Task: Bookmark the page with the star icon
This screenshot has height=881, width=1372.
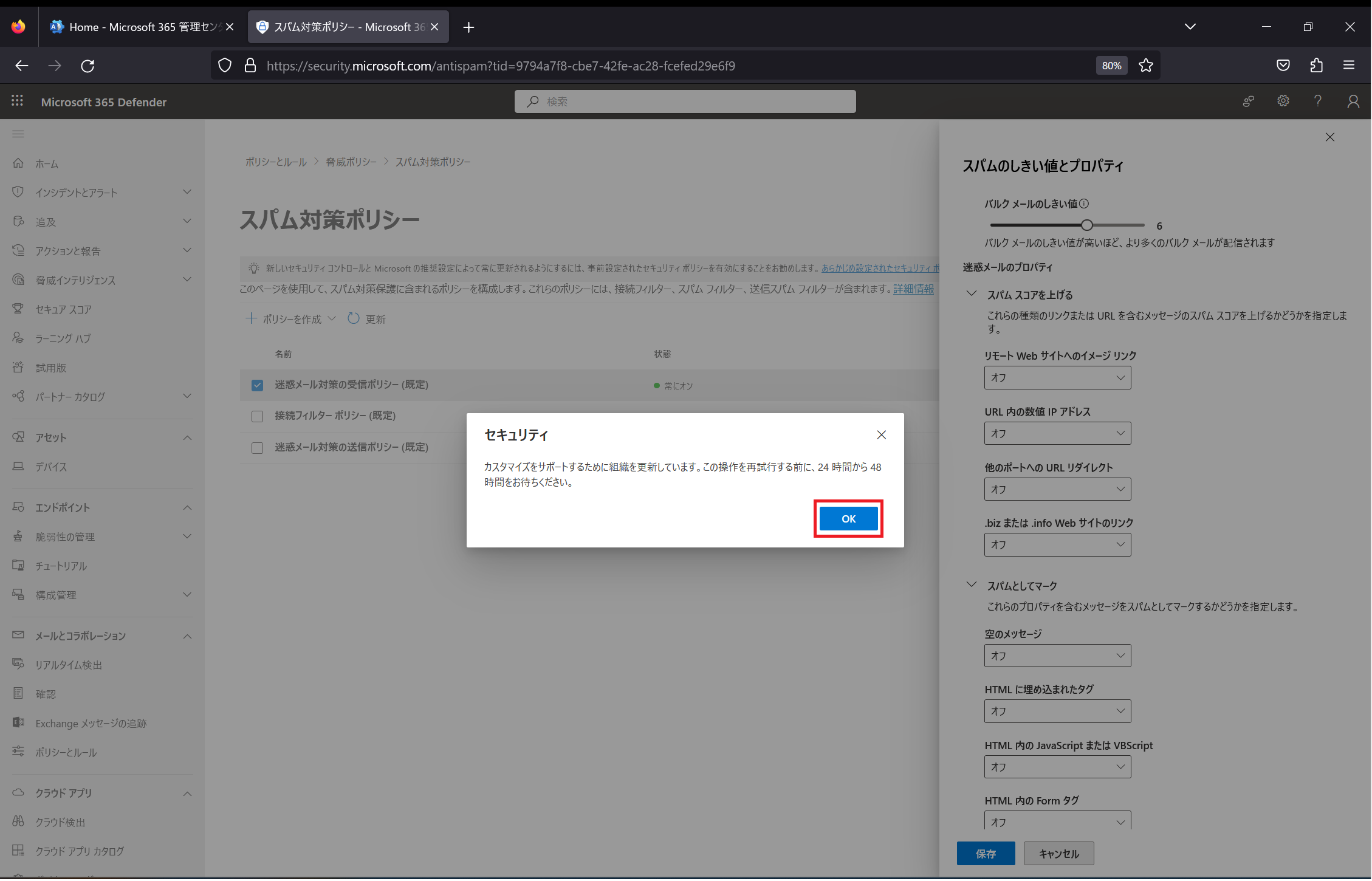Action: tap(1145, 66)
